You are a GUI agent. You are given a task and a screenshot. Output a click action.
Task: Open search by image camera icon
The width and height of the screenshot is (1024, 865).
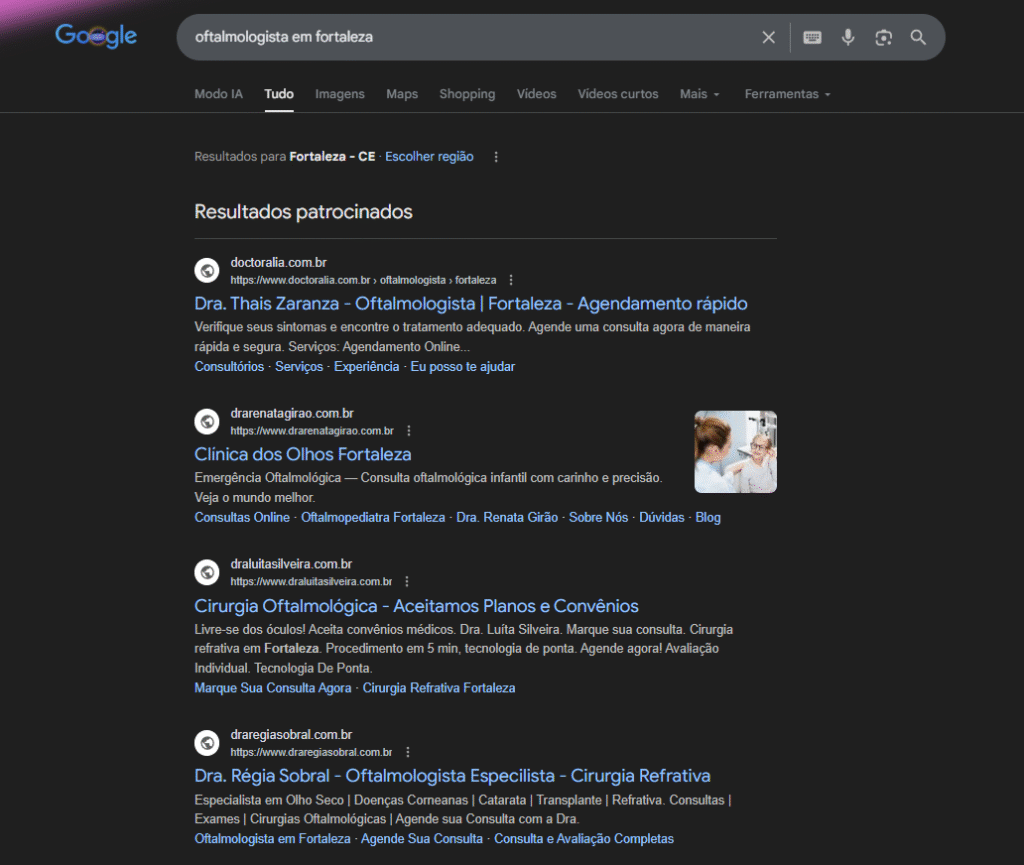(884, 37)
